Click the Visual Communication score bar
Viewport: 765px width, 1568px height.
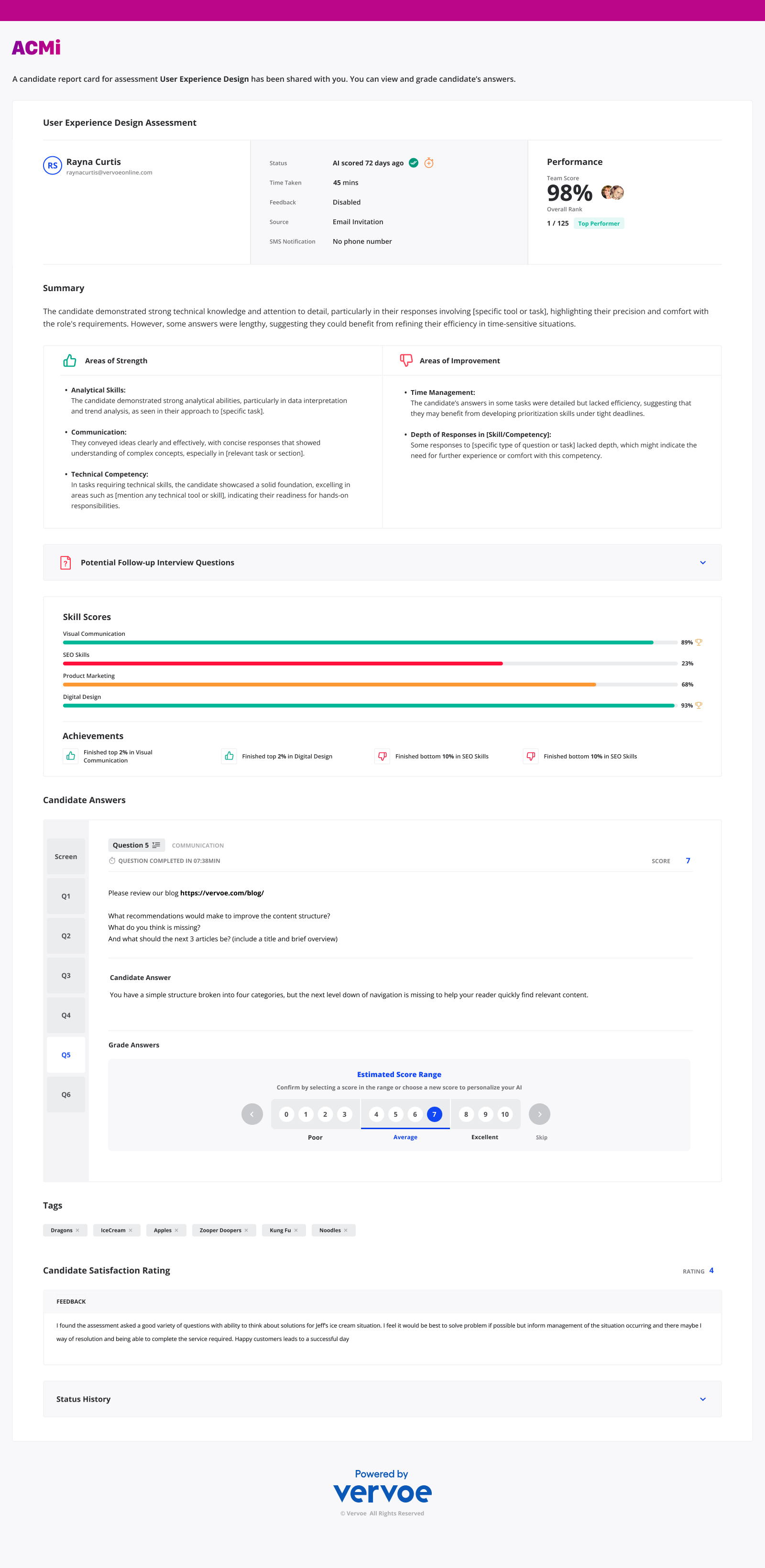(370, 642)
